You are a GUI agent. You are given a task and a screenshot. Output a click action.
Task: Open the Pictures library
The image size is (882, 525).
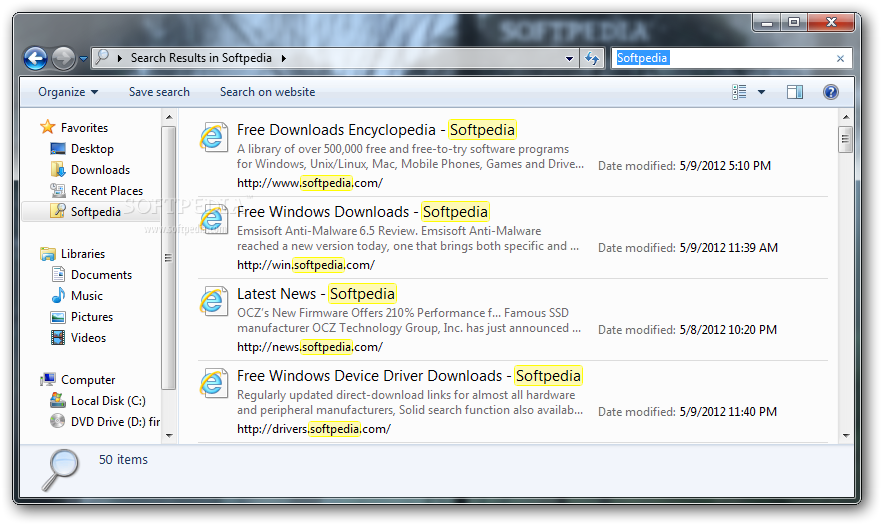pyautogui.click(x=92, y=317)
